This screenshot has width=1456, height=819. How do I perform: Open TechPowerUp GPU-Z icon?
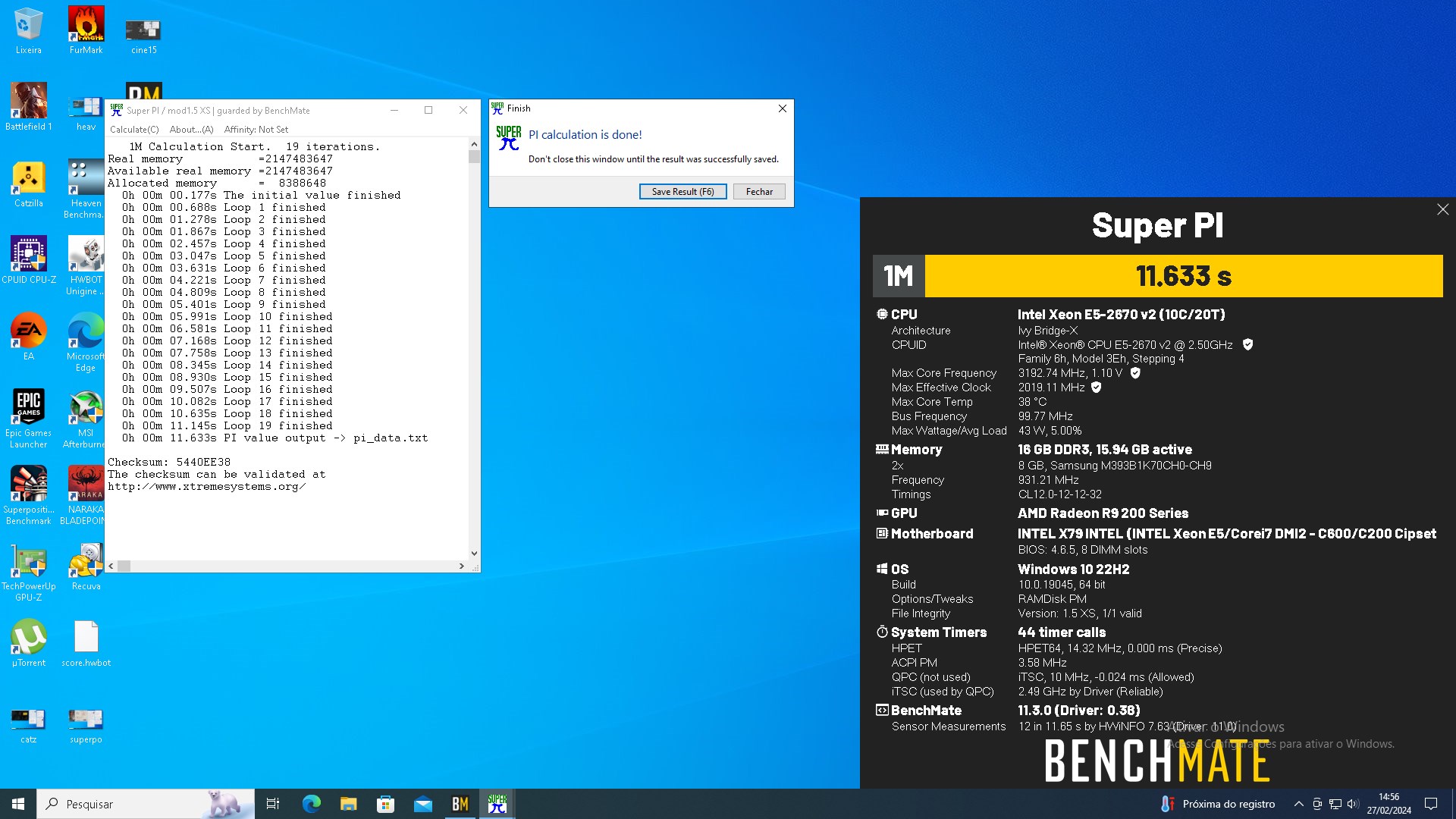pos(28,572)
